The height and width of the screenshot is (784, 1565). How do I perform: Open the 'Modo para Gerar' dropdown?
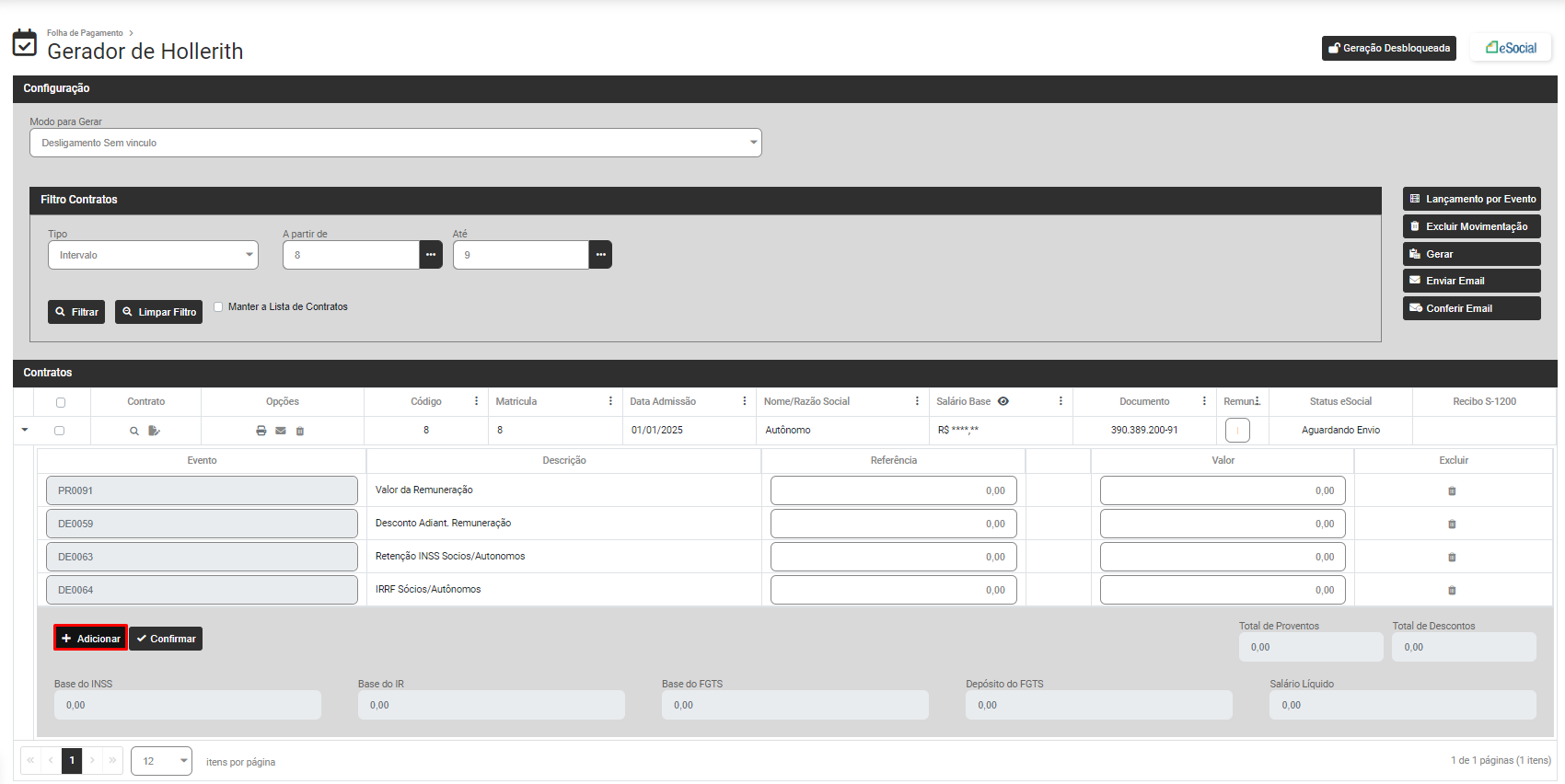point(395,143)
